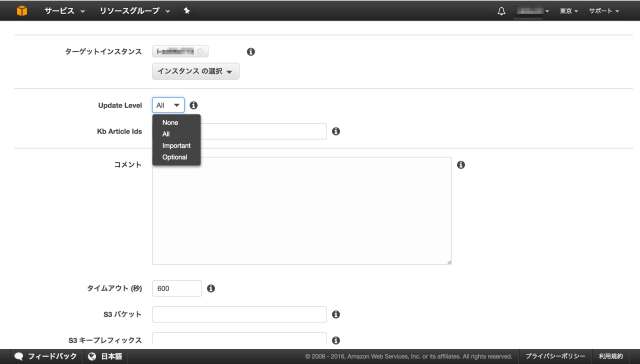This screenshot has height=364, width=640.
Task: Click the AWS orange cube logo
Action: 22,11
